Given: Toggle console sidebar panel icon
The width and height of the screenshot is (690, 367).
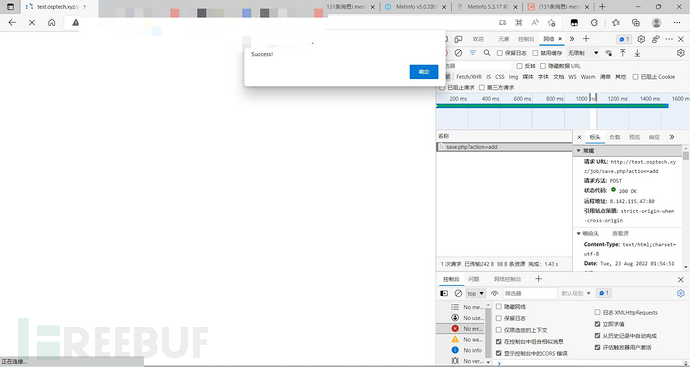Looking at the screenshot, I should point(444,293).
